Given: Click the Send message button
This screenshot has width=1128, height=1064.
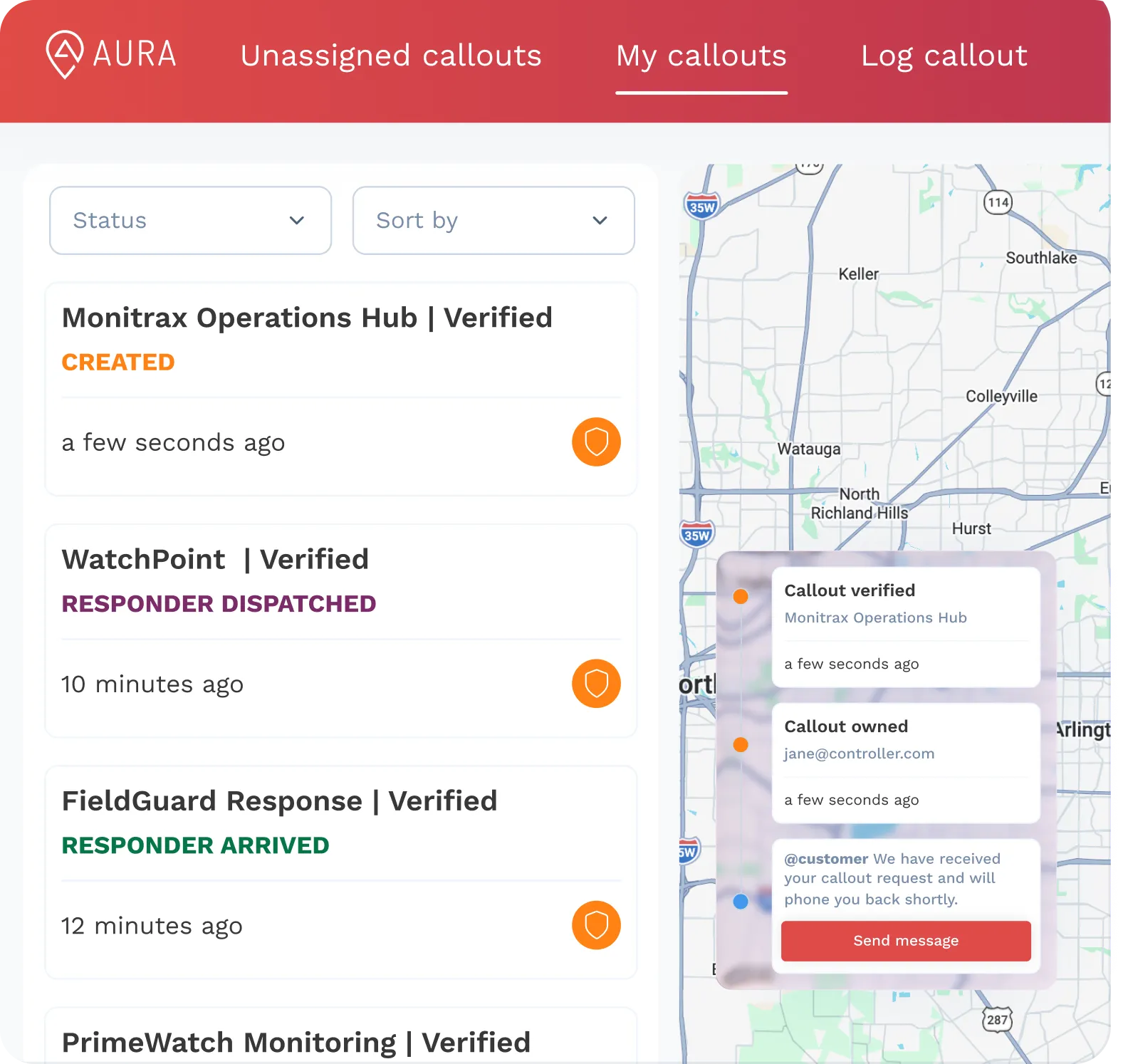Looking at the screenshot, I should [906, 941].
